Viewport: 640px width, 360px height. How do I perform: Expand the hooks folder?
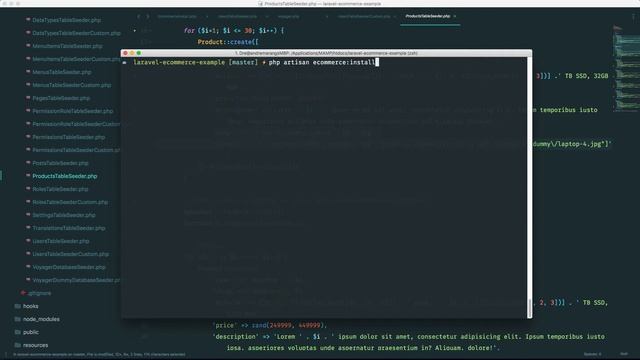pyautogui.click(x=31, y=306)
